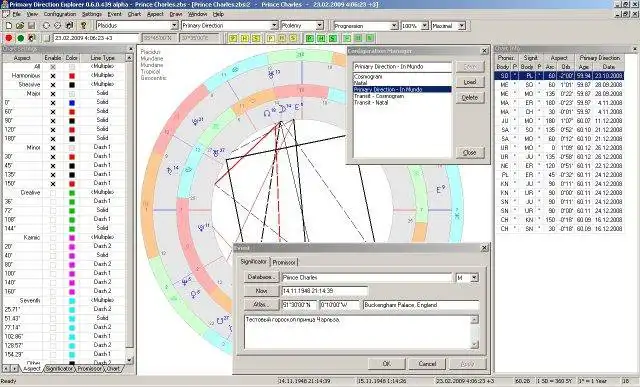Click the icon right of the green circle

click(31, 38)
